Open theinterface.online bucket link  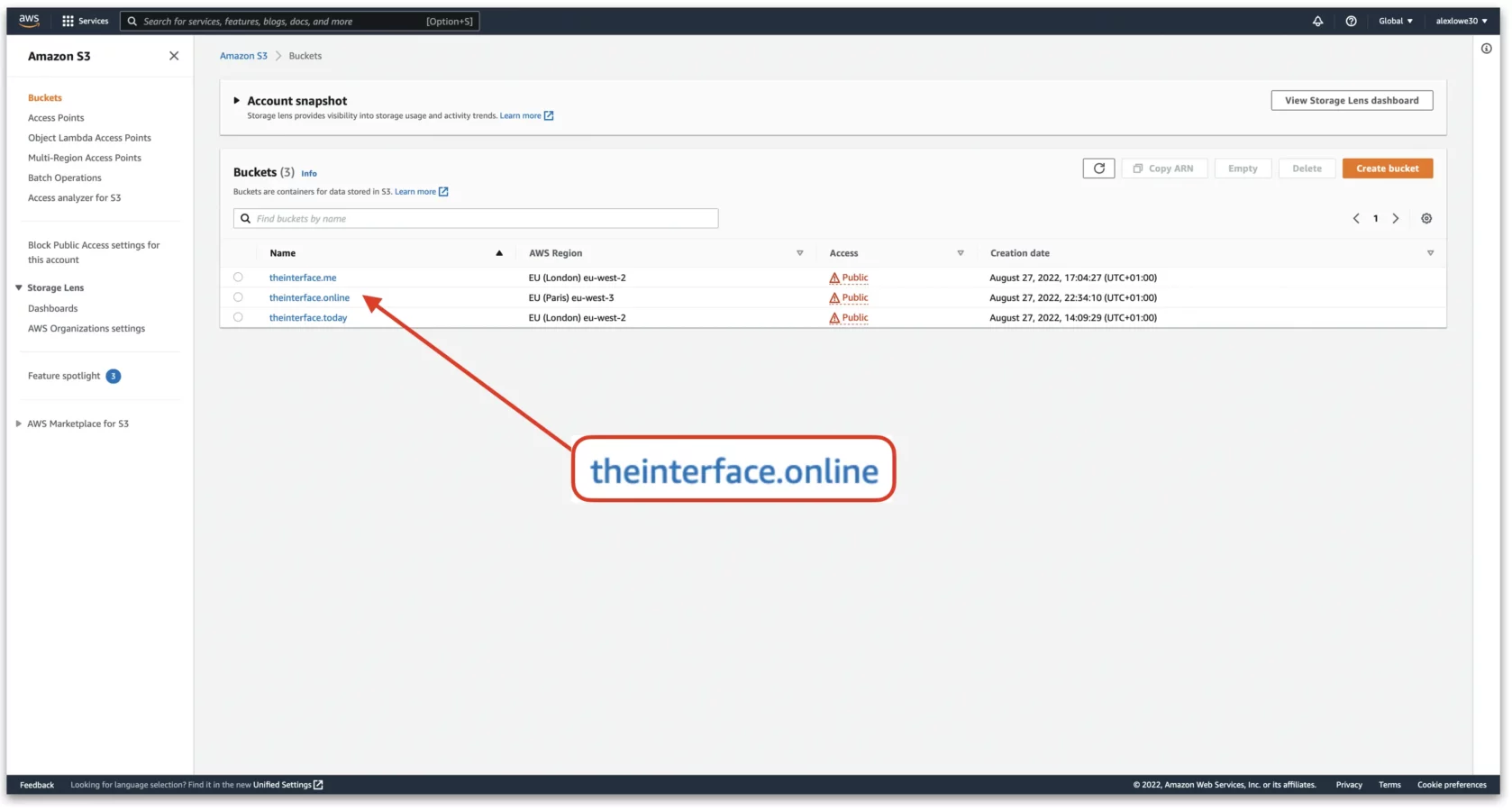[309, 298]
